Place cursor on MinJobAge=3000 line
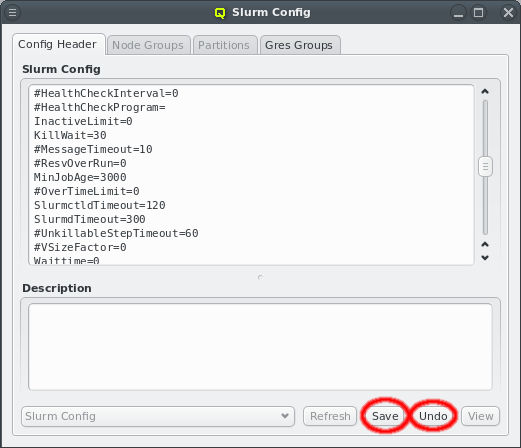The width and height of the screenshot is (521, 448). pyautogui.click(x=80, y=177)
